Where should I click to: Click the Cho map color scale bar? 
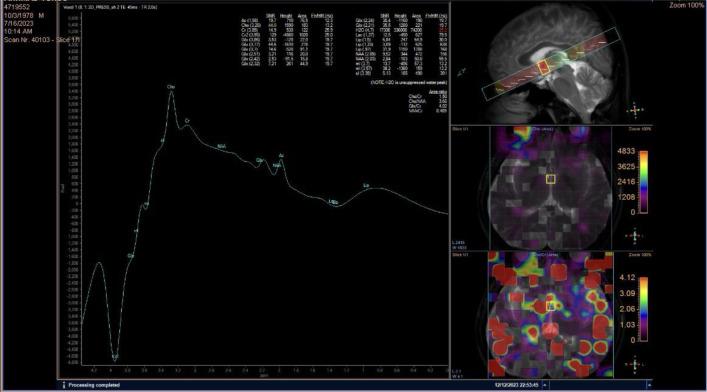point(643,182)
